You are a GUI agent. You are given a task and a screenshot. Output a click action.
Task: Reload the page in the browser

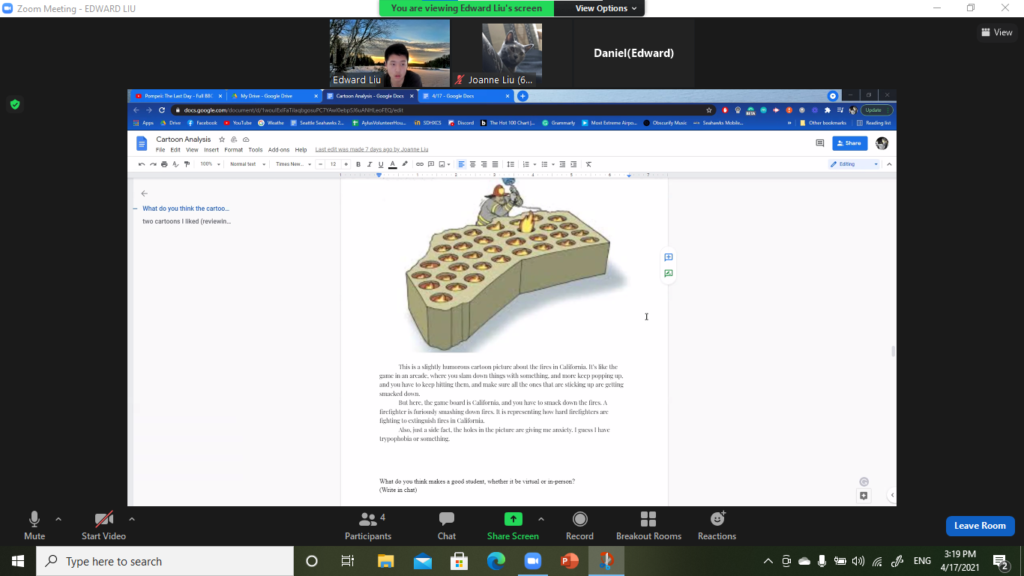162,110
